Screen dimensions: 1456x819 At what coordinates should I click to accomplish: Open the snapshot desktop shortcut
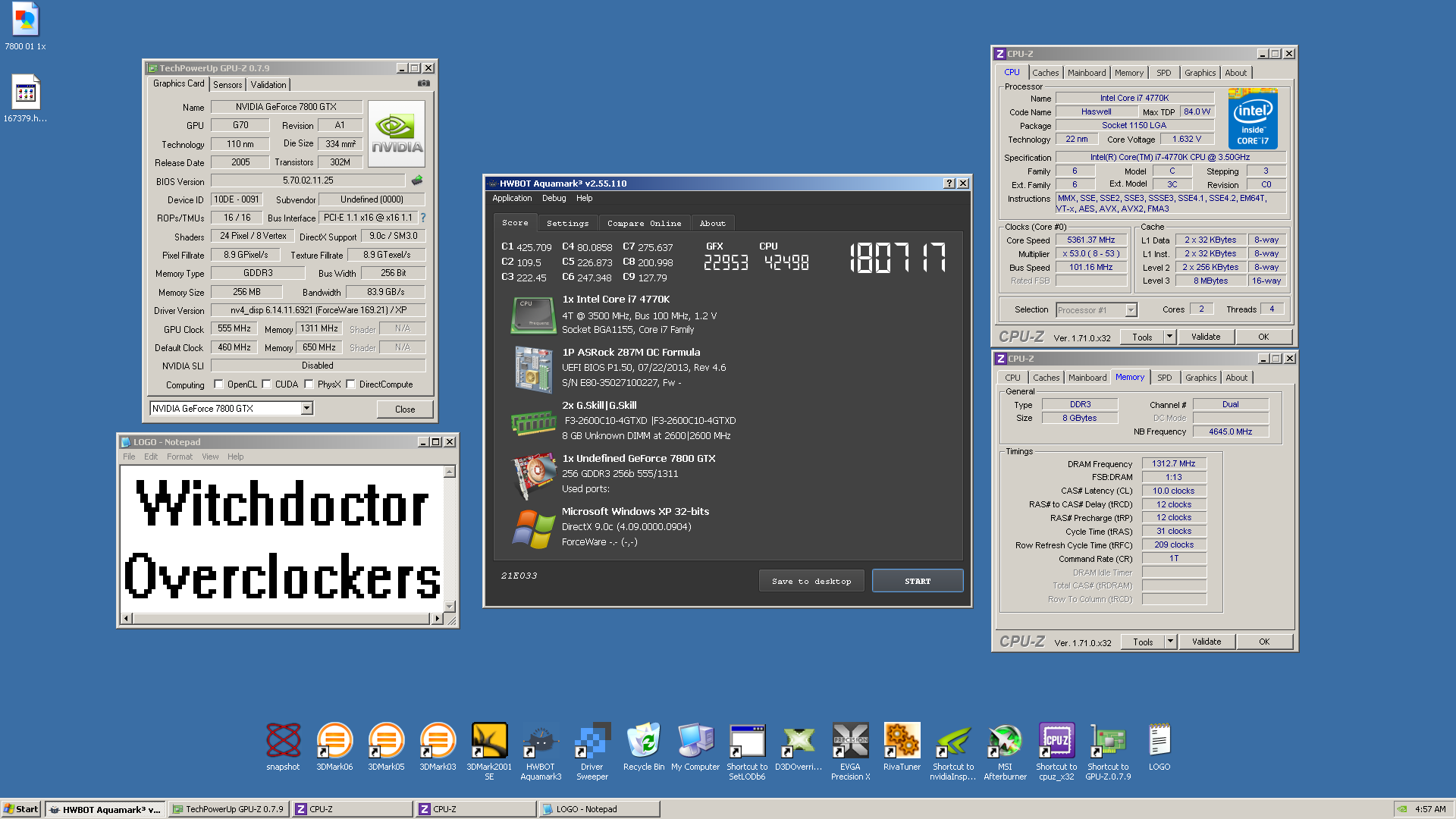[x=283, y=747]
